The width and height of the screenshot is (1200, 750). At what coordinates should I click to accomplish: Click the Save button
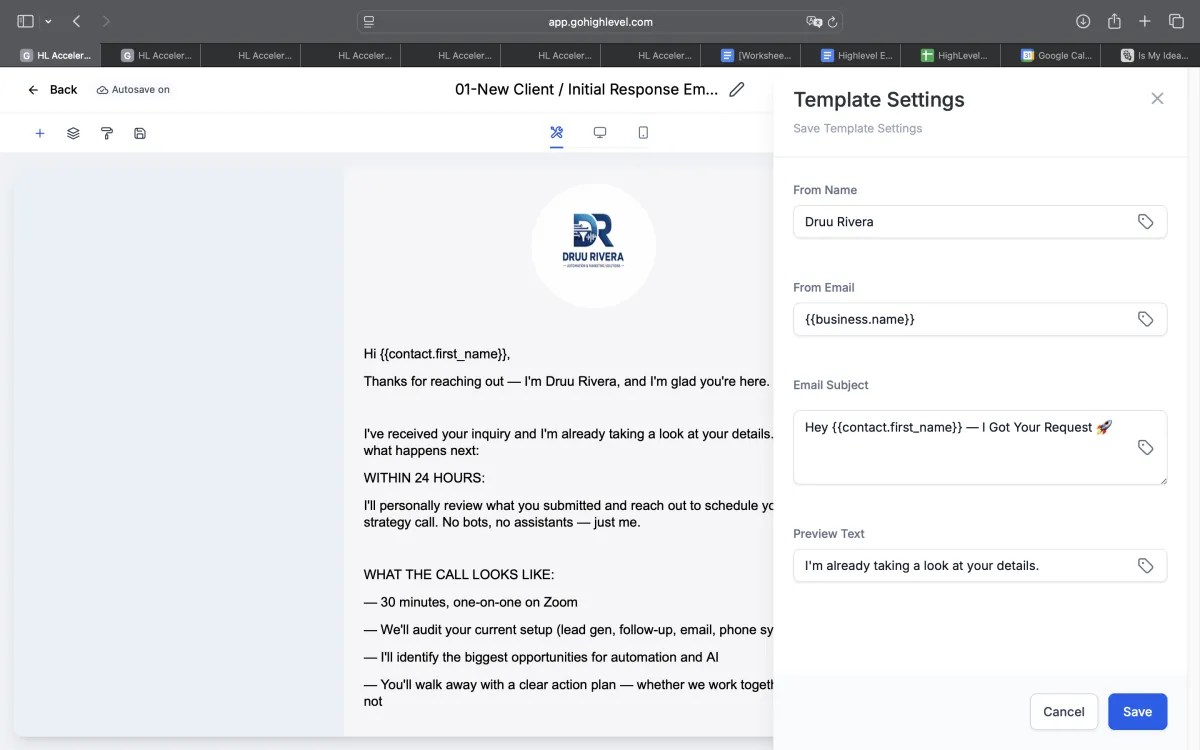pyautogui.click(x=1137, y=712)
